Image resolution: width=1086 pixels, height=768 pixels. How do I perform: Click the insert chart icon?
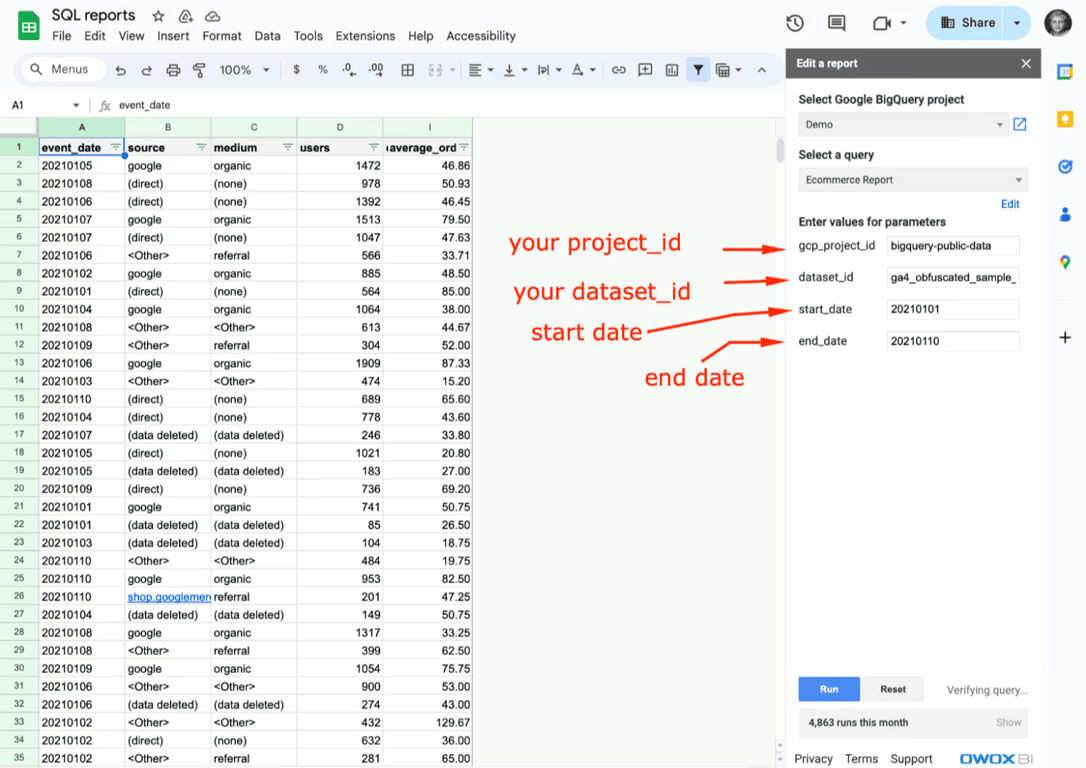coord(672,70)
